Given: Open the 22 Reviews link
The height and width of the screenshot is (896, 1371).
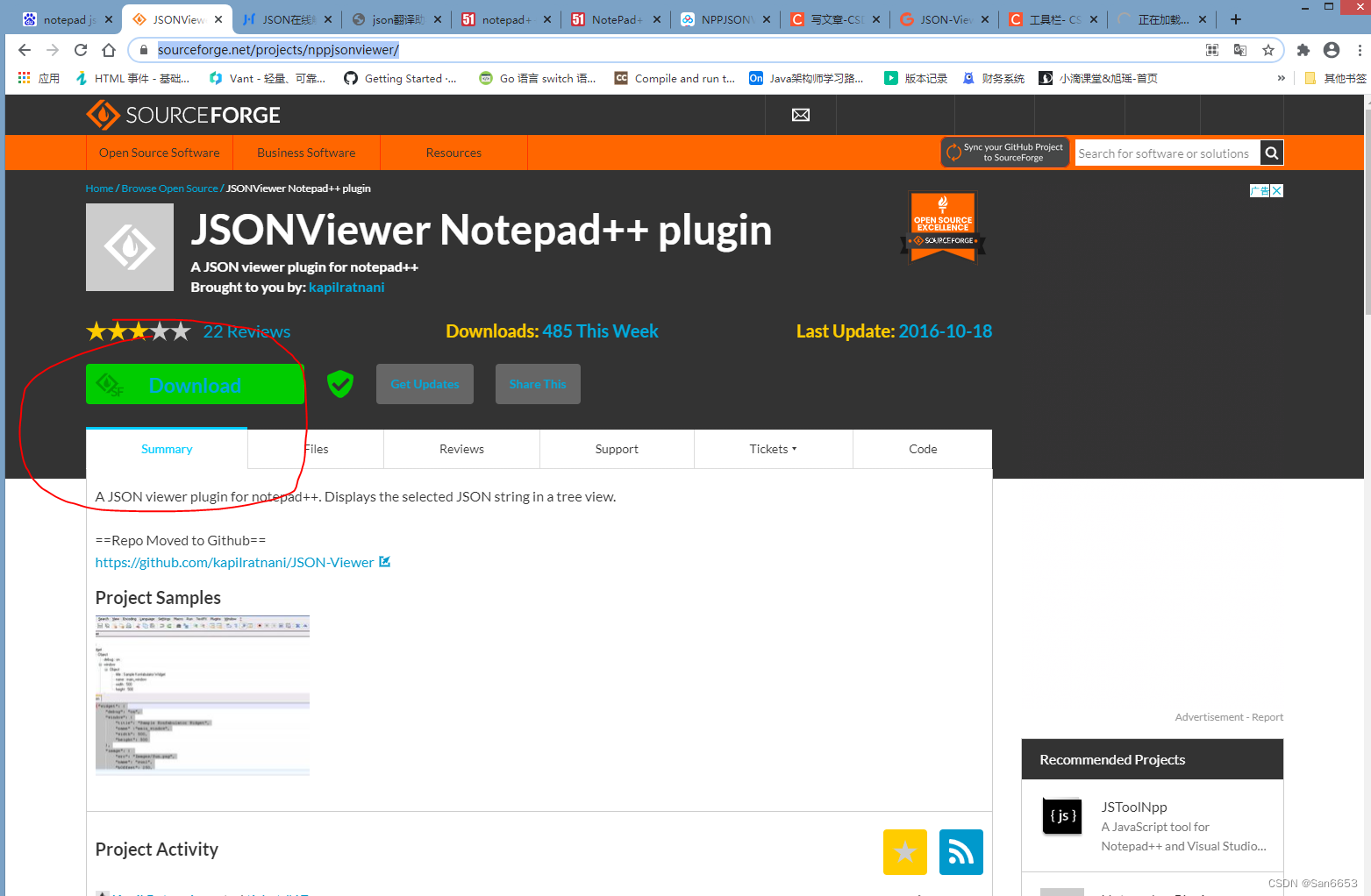Looking at the screenshot, I should pyautogui.click(x=246, y=331).
